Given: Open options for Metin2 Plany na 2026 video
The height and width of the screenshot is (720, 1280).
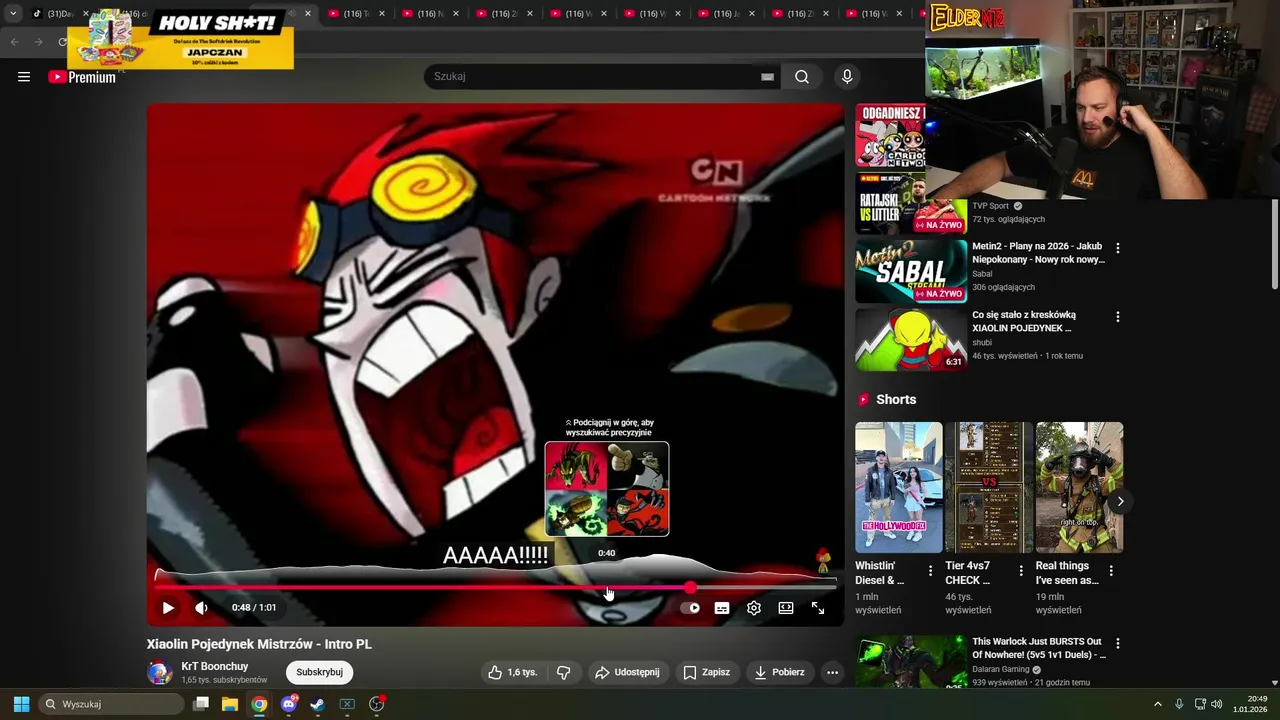Looking at the screenshot, I should pyautogui.click(x=1118, y=248).
